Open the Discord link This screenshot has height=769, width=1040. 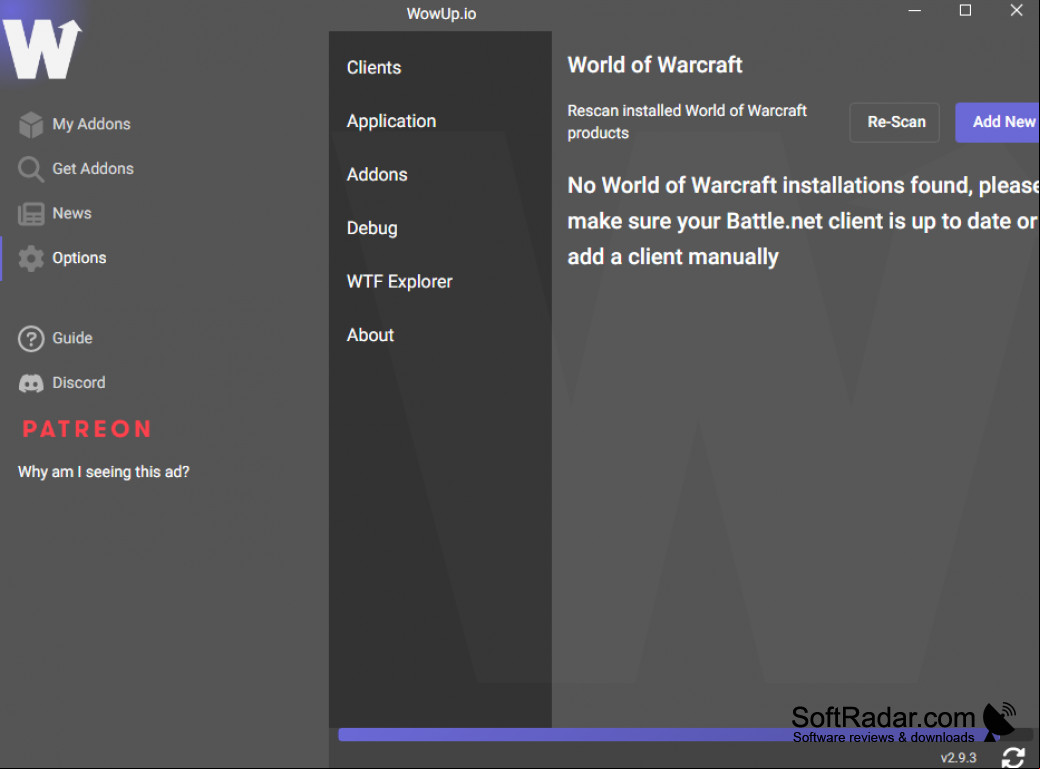pyautogui.click(x=78, y=382)
